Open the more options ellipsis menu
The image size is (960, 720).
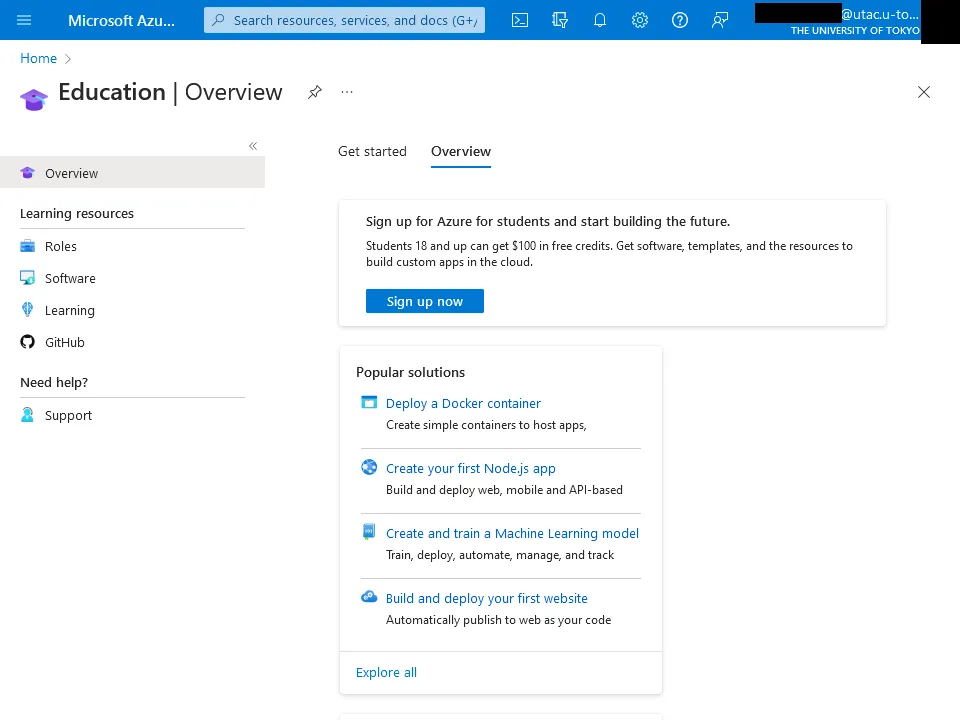(x=347, y=92)
